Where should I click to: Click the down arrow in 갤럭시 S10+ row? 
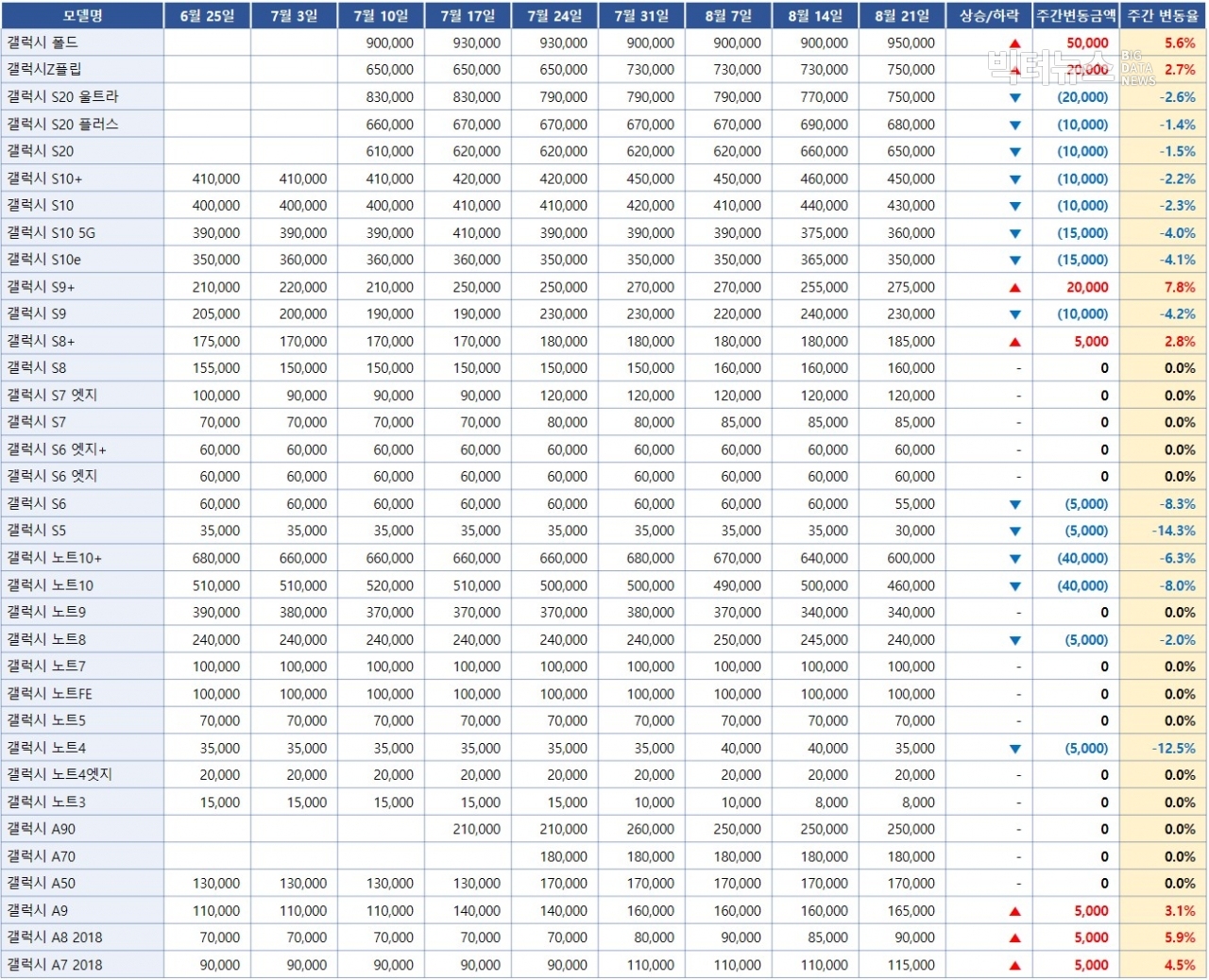tap(1015, 179)
